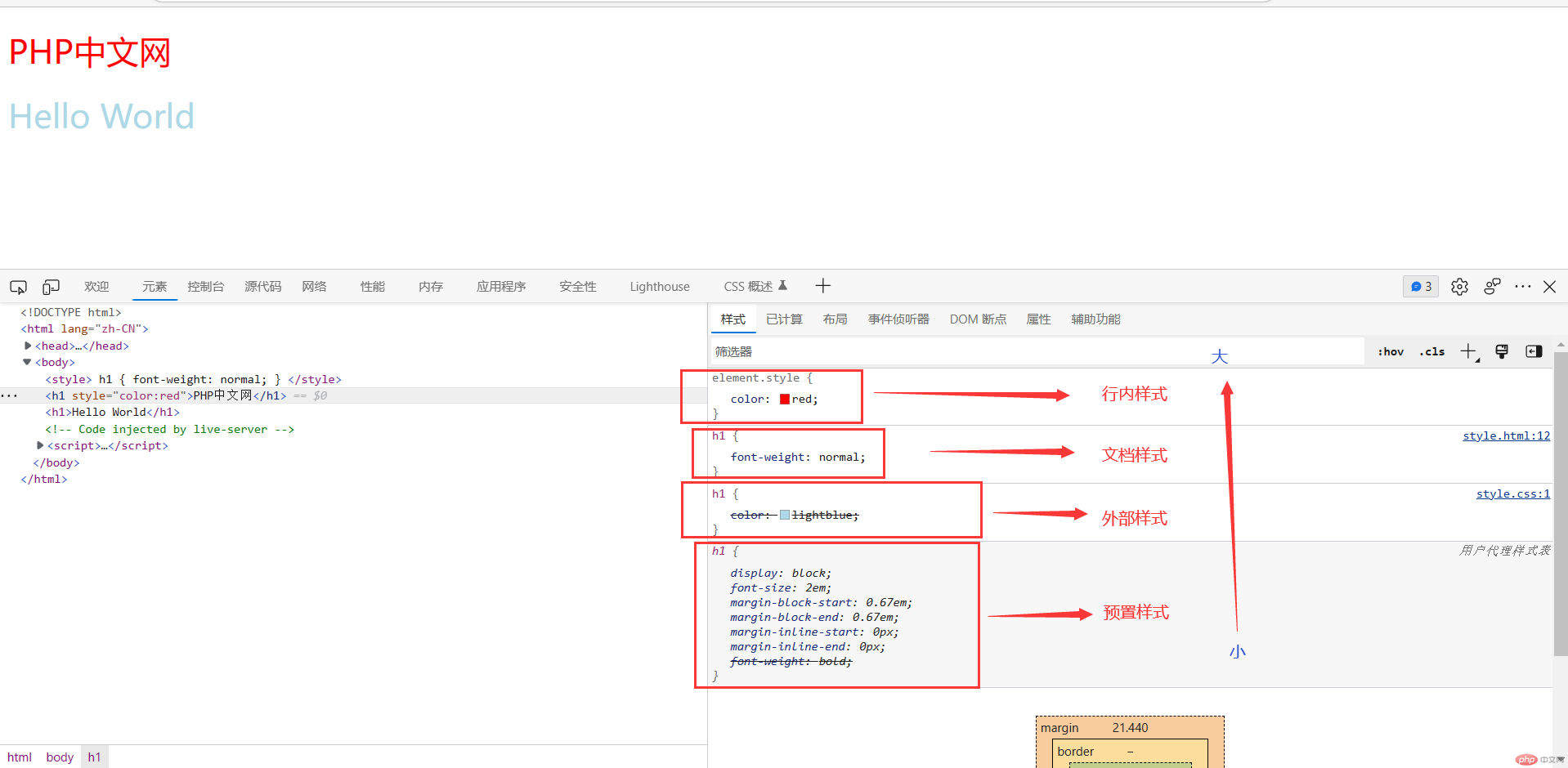Open the CSS 概述 tab
This screenshot has height=768, width=1568.
[748, 287]
